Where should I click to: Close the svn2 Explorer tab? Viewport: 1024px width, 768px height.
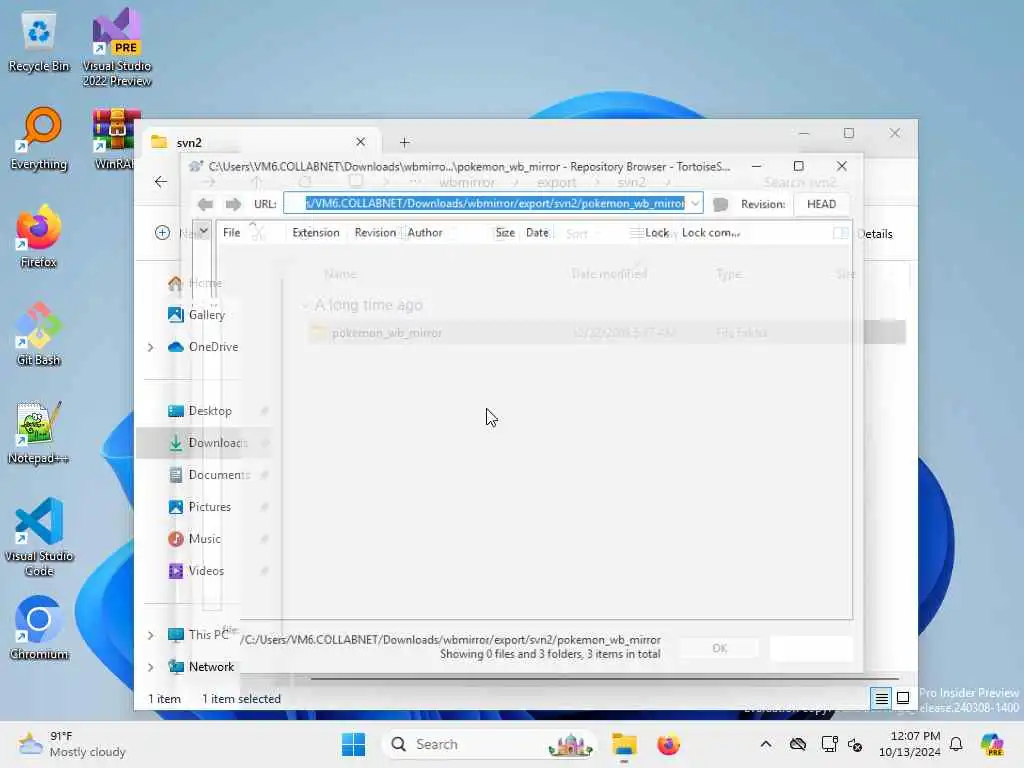coord(360,142)
